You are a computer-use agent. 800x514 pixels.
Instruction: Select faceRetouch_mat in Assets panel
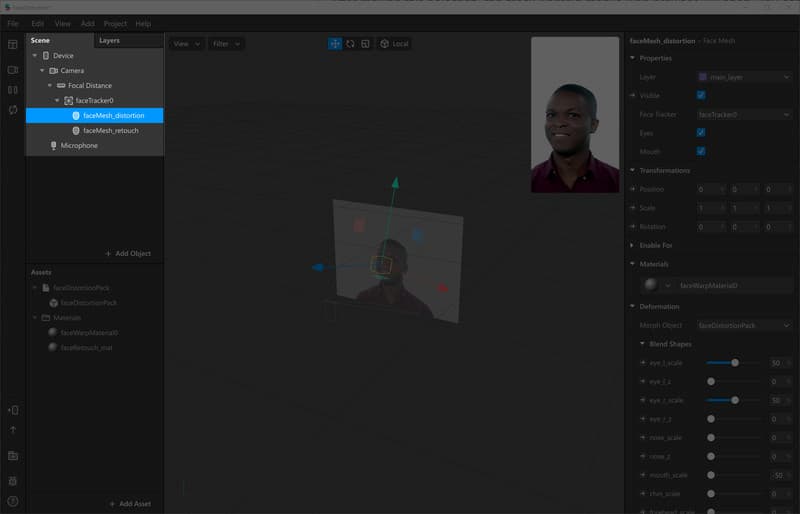click(x=86, y=348)
